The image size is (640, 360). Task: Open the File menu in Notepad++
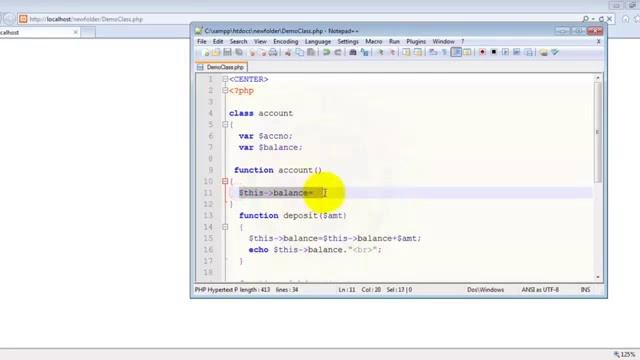[x=202, y=42]
